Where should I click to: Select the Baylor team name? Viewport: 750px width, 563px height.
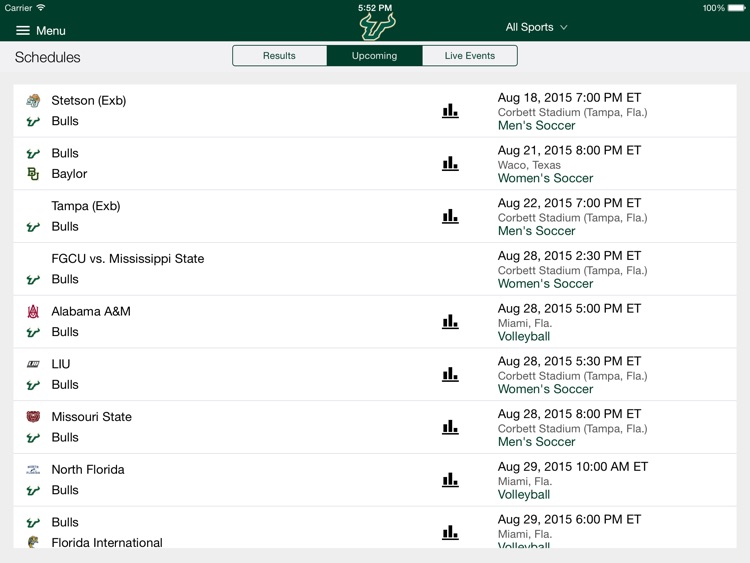tap(69, 174)
